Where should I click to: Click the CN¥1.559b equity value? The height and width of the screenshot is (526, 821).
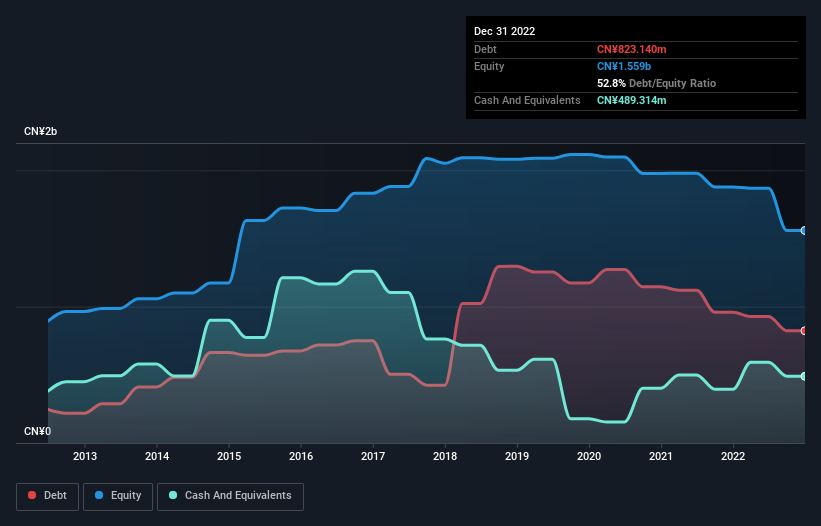[624, 66]
